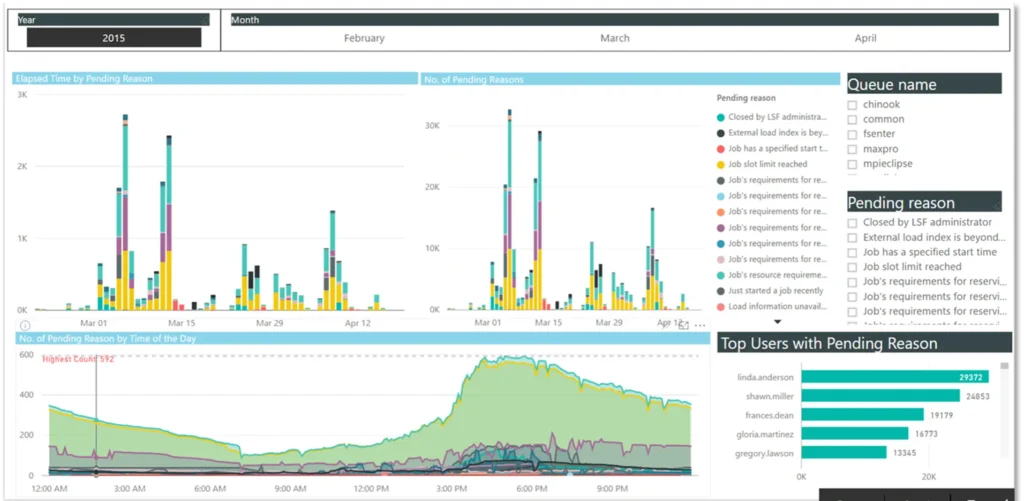Click the gloria.martinez bar in Top Users
The width and height of the screenshot is (1024, 501).
855,434
